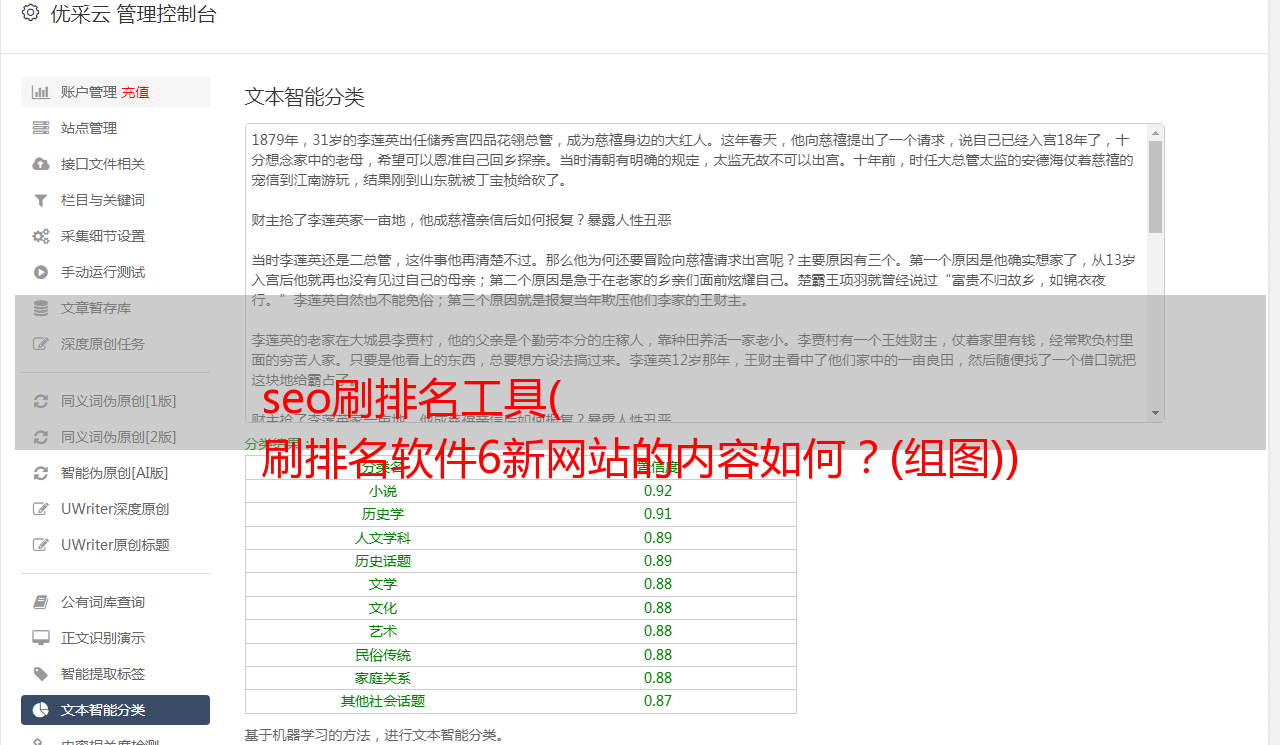Click the play circle icon for 手动运行测试
Image resolution: width=1280 pixels, height=745 pixels.
point(41,272)
